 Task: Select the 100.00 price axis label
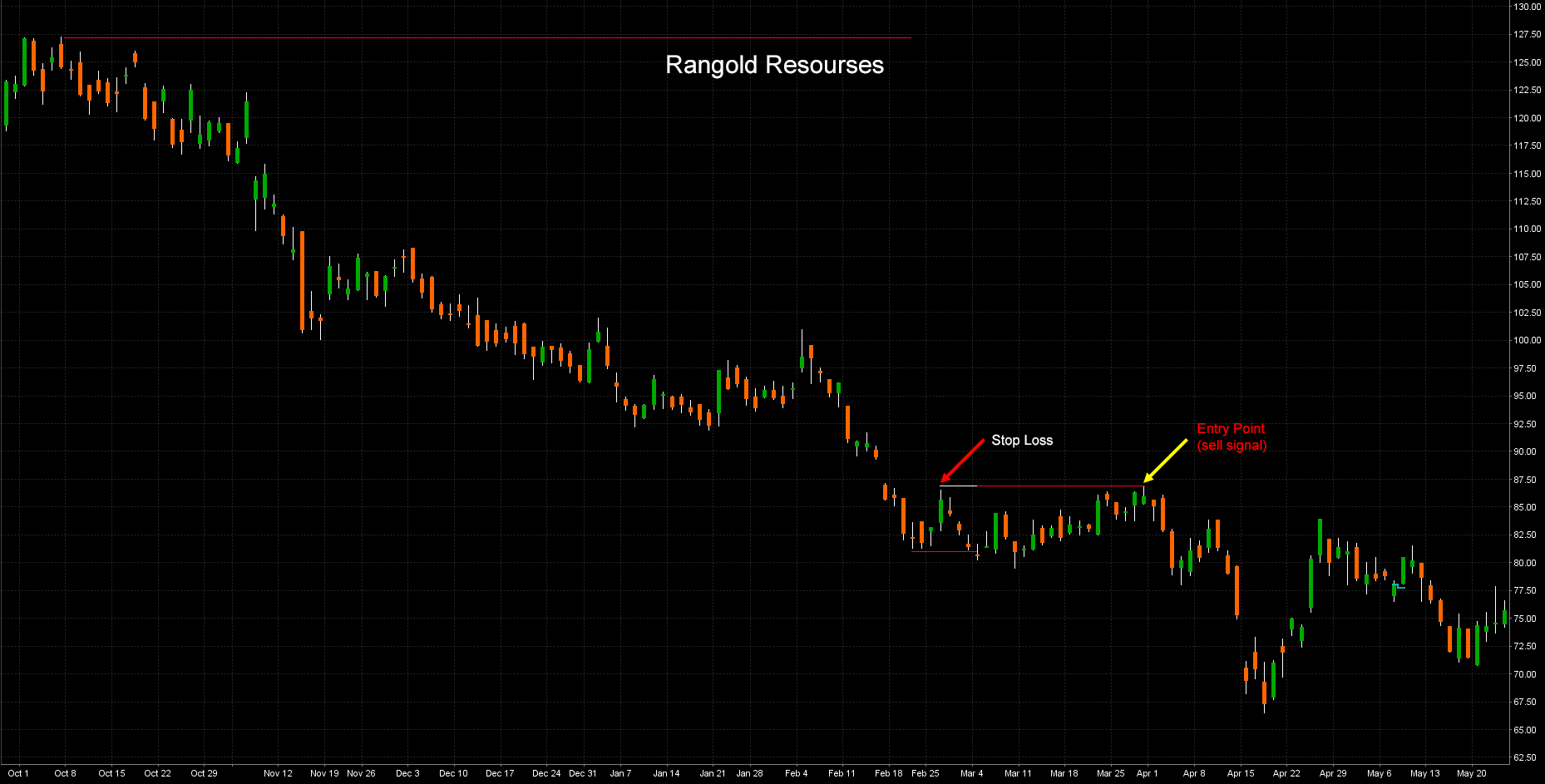pyautogui.click(x=1527, y=340)
